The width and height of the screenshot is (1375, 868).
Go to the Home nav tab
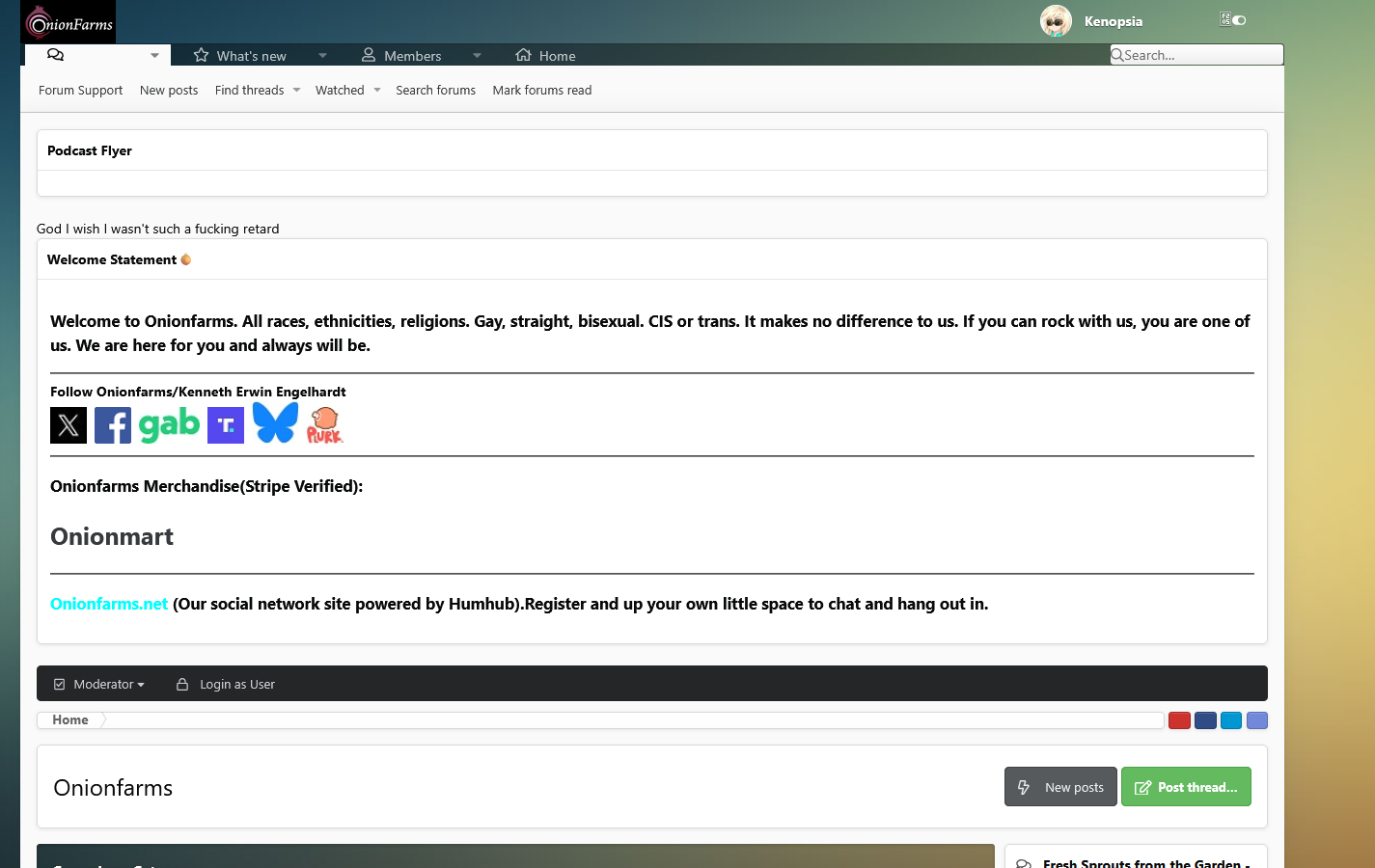pos(545,56)
